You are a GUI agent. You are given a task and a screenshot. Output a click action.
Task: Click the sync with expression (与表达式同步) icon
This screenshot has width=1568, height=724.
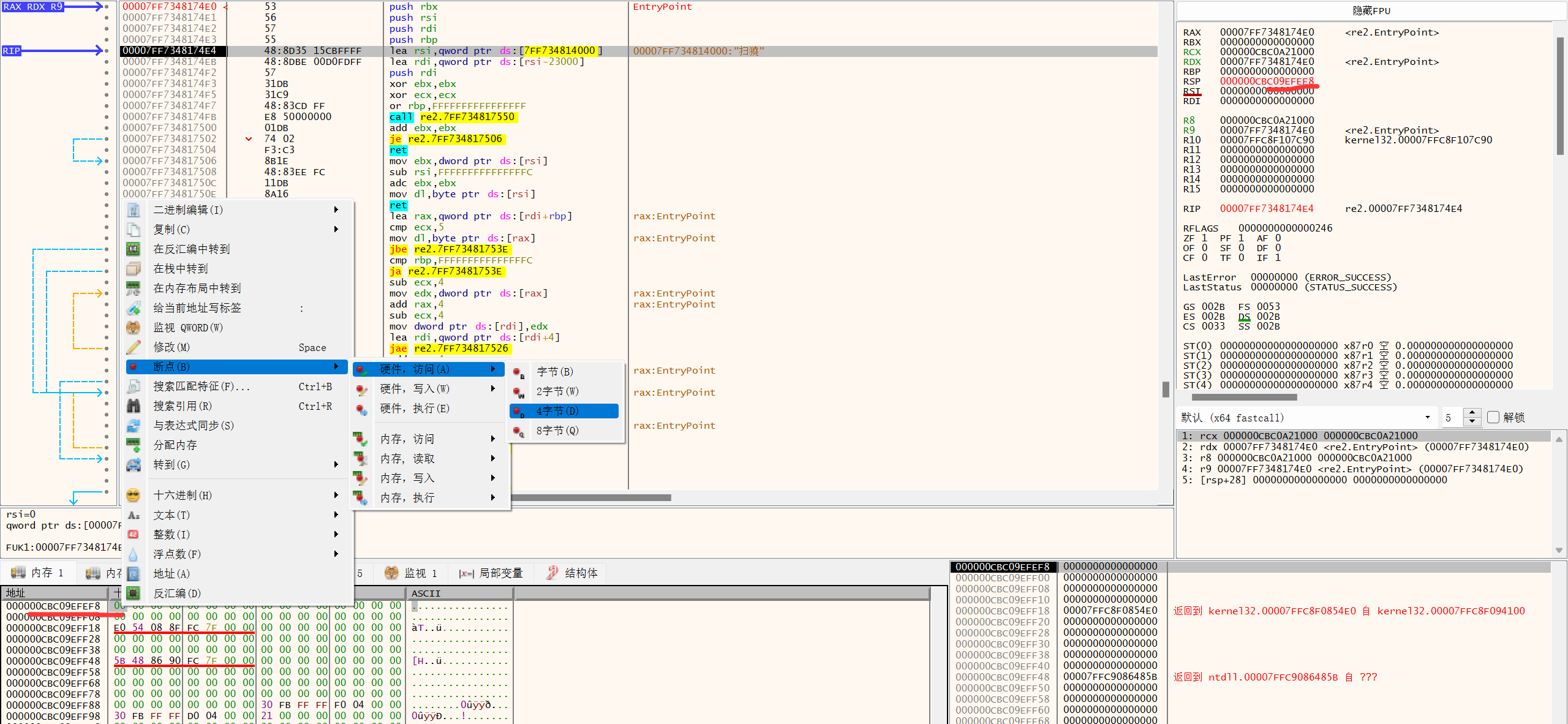coord(134,426)
